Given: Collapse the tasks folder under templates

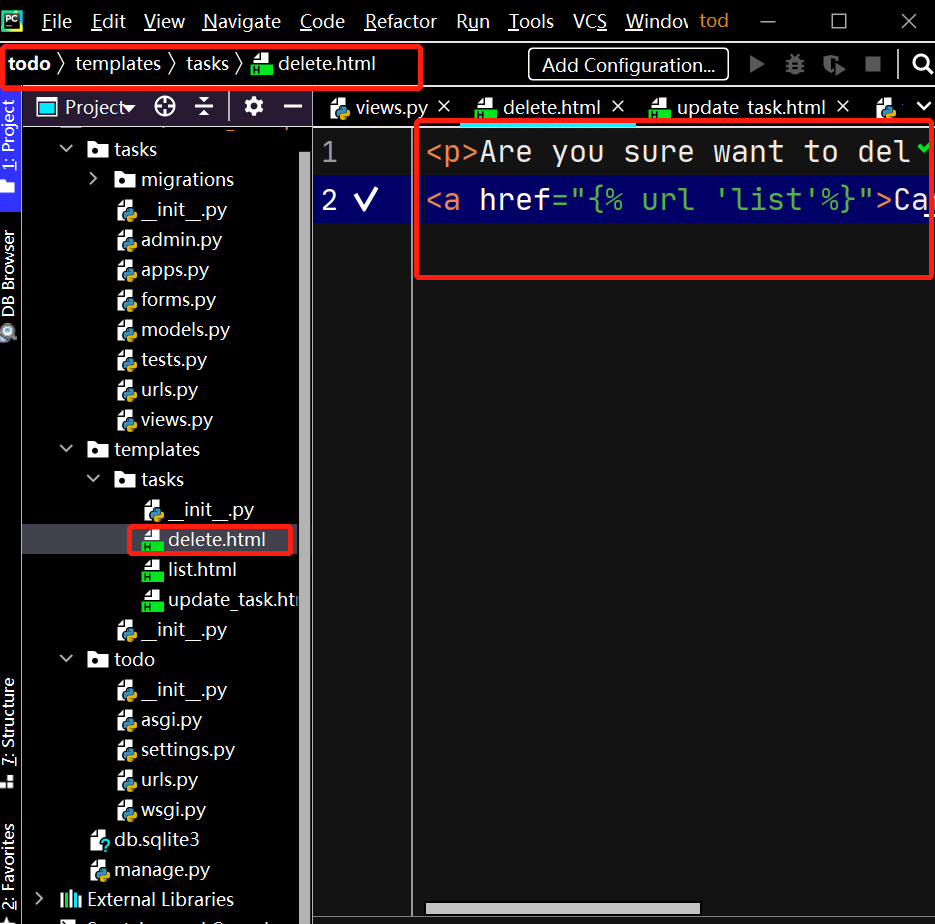Looking at the screenshot, I should pyautogui.click(x=93, y=479).
